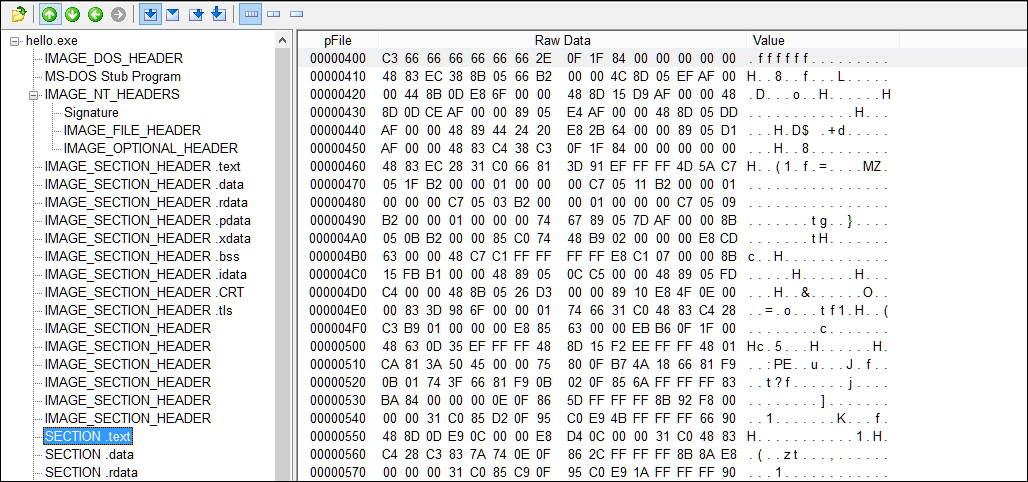Click the open file folder icon
The height and width of the screenshot is (482, 1028).
coord(17,14)
